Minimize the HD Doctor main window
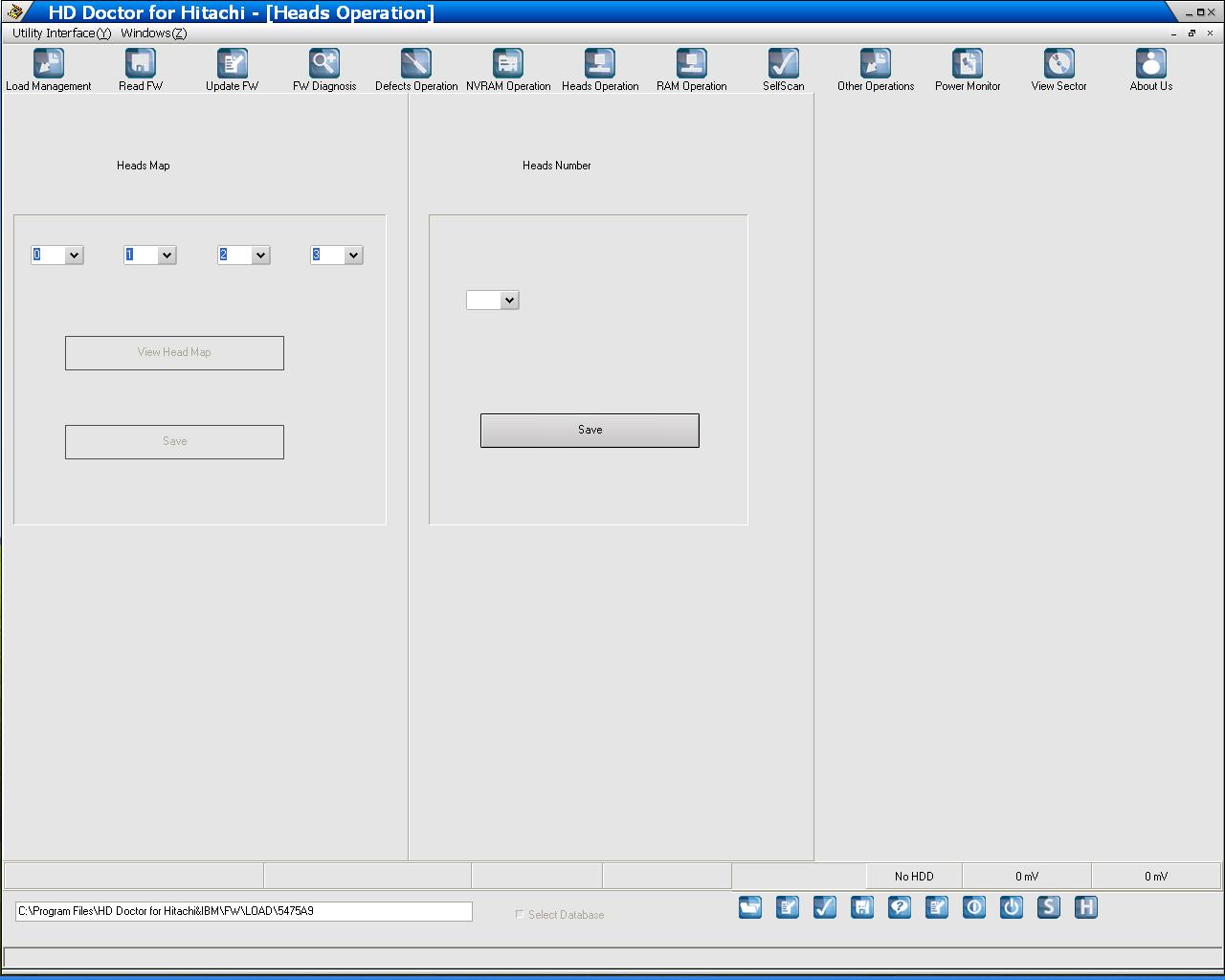The height and width of the screenshot is (980, 1225). tap(1190, 12)
